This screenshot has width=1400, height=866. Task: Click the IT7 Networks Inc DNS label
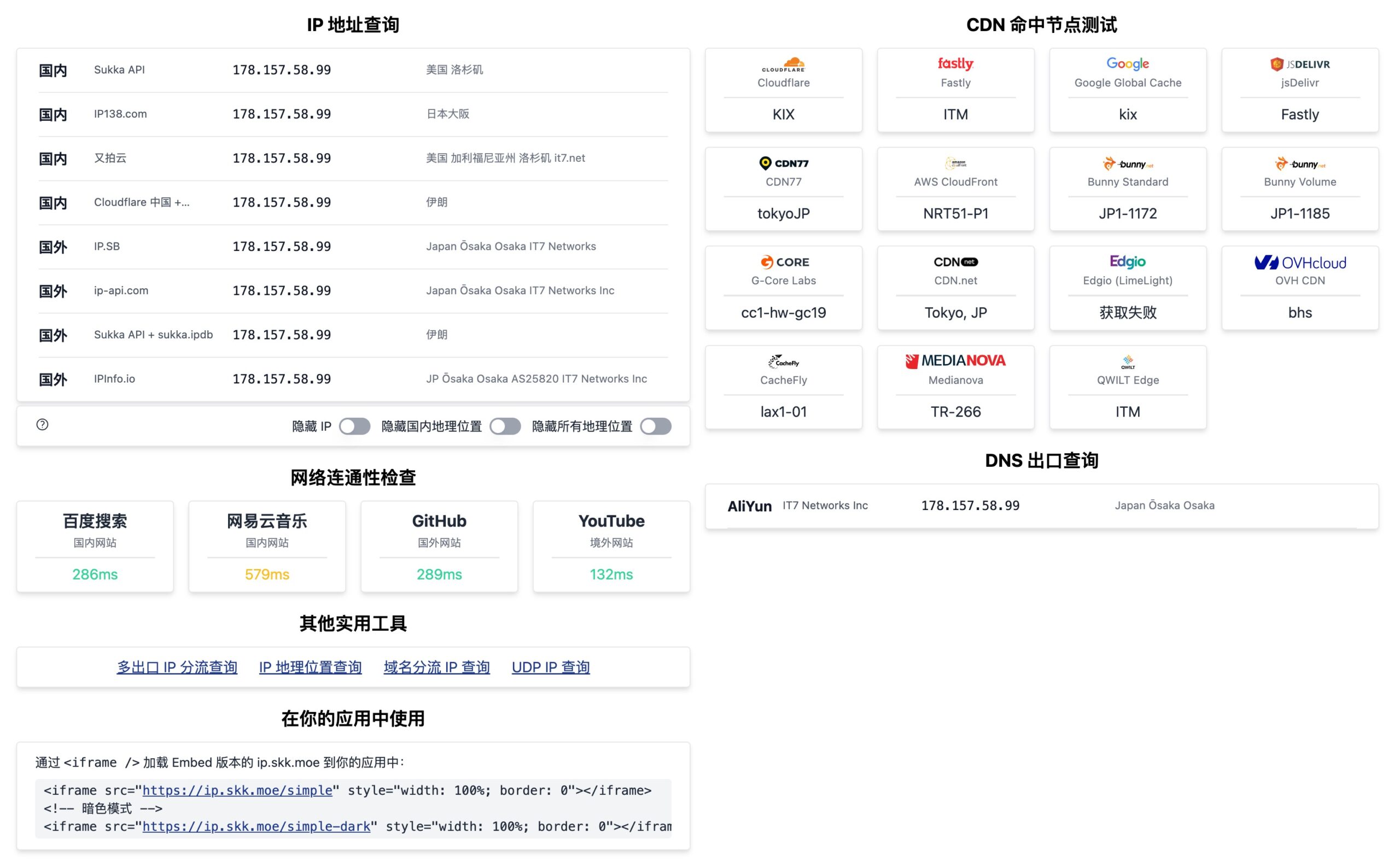click(x=825, y=506)
